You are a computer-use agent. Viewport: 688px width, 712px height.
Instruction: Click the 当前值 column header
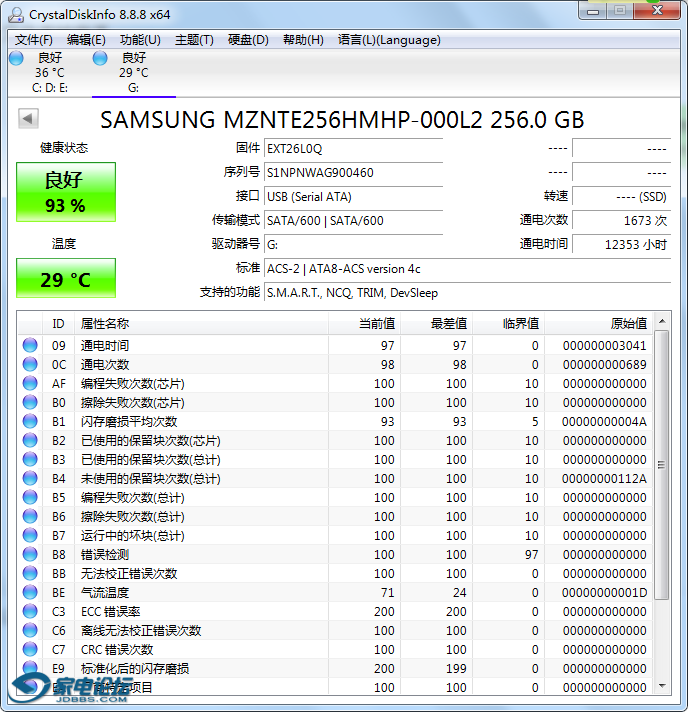364,324
